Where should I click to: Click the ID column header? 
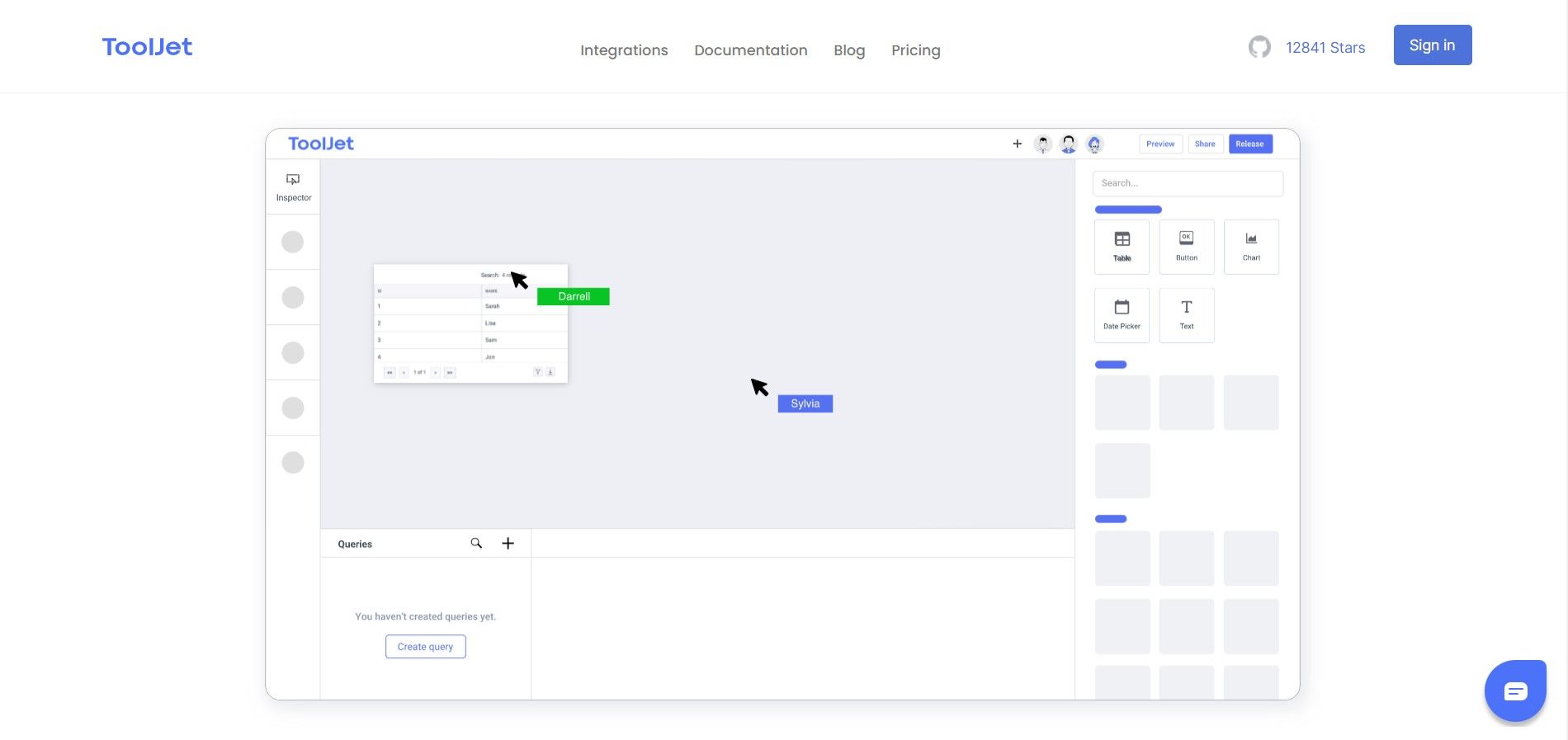(380, 291)
